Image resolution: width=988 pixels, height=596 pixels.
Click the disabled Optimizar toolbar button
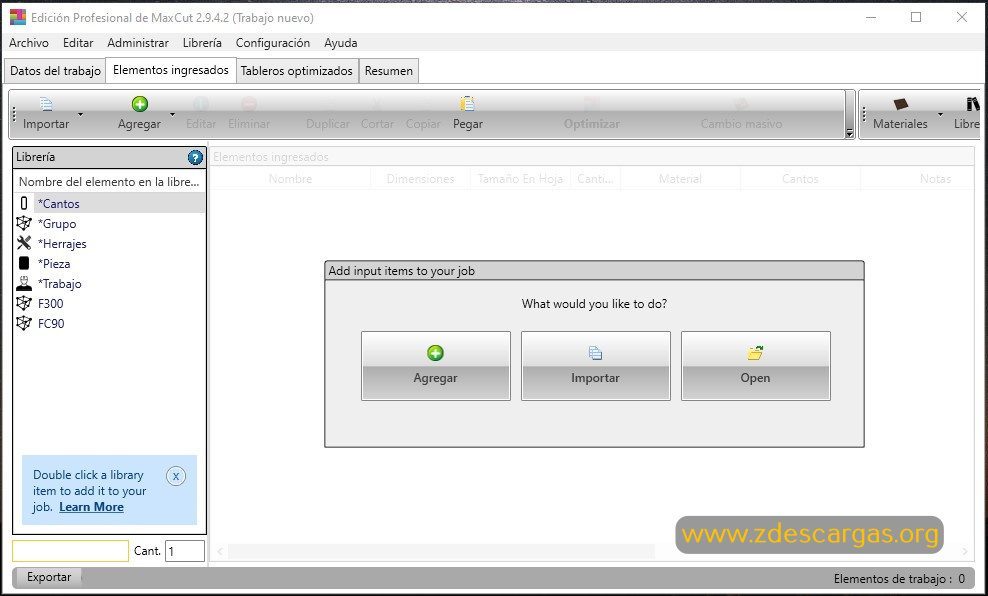(x=592, y=115)
